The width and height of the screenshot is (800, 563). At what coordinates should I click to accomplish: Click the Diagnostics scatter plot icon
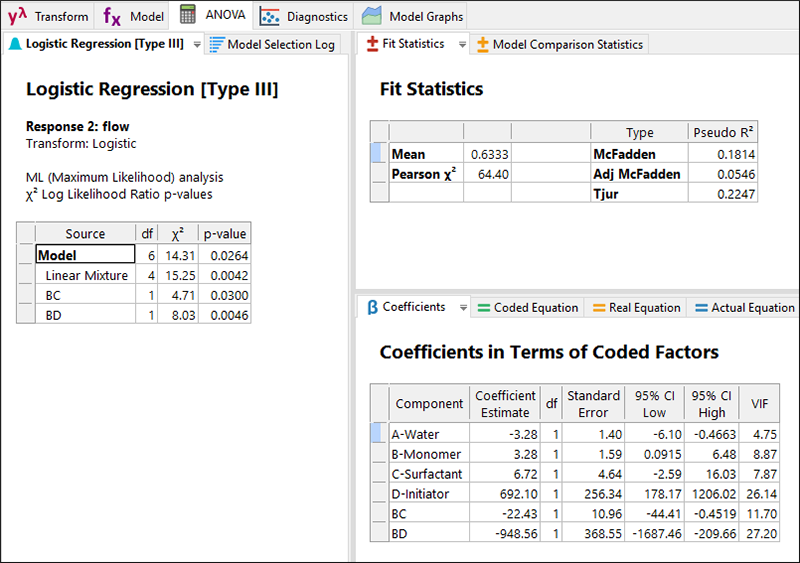pos(269,16)
